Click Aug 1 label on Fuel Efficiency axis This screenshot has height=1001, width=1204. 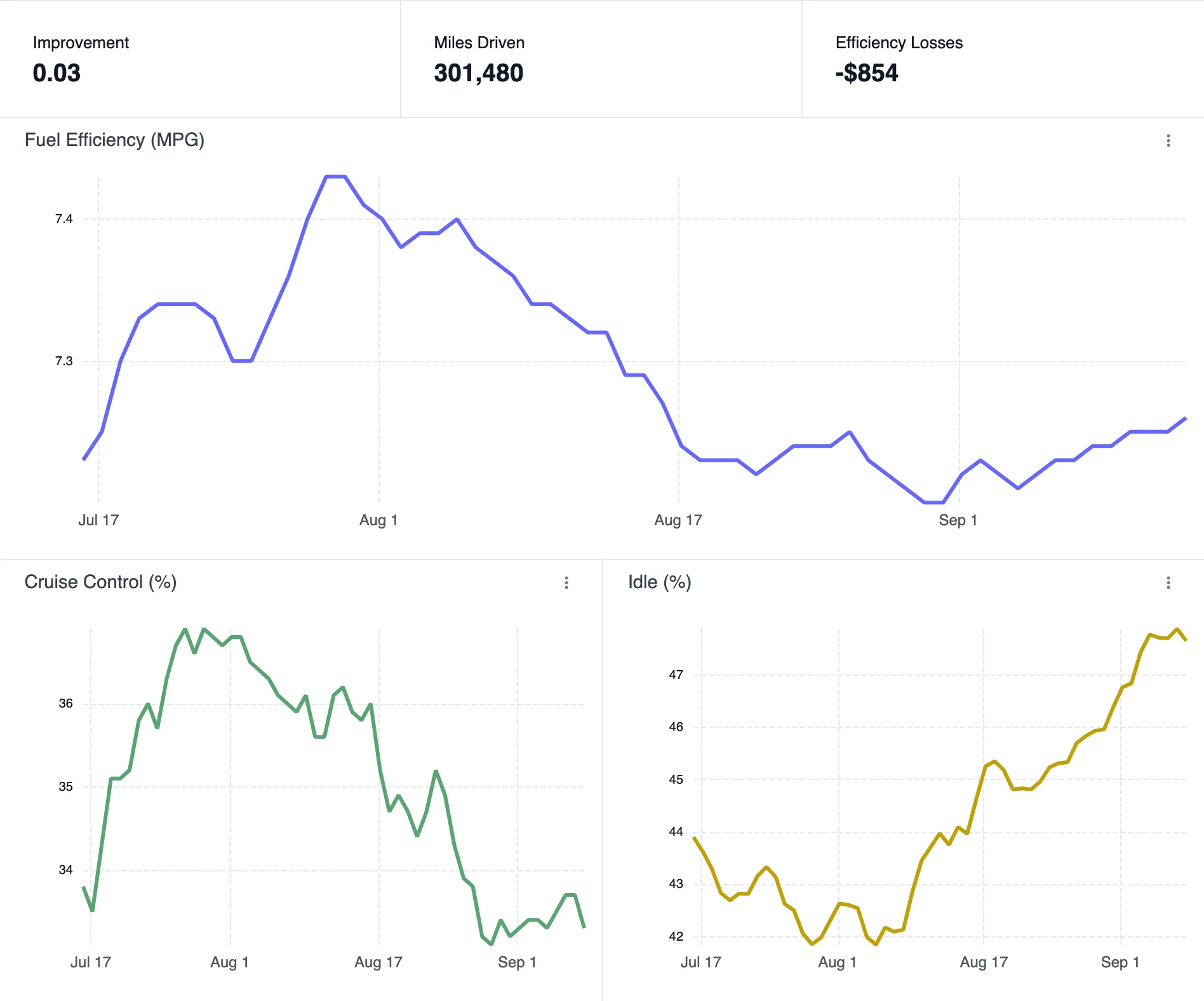click(378, 520)
